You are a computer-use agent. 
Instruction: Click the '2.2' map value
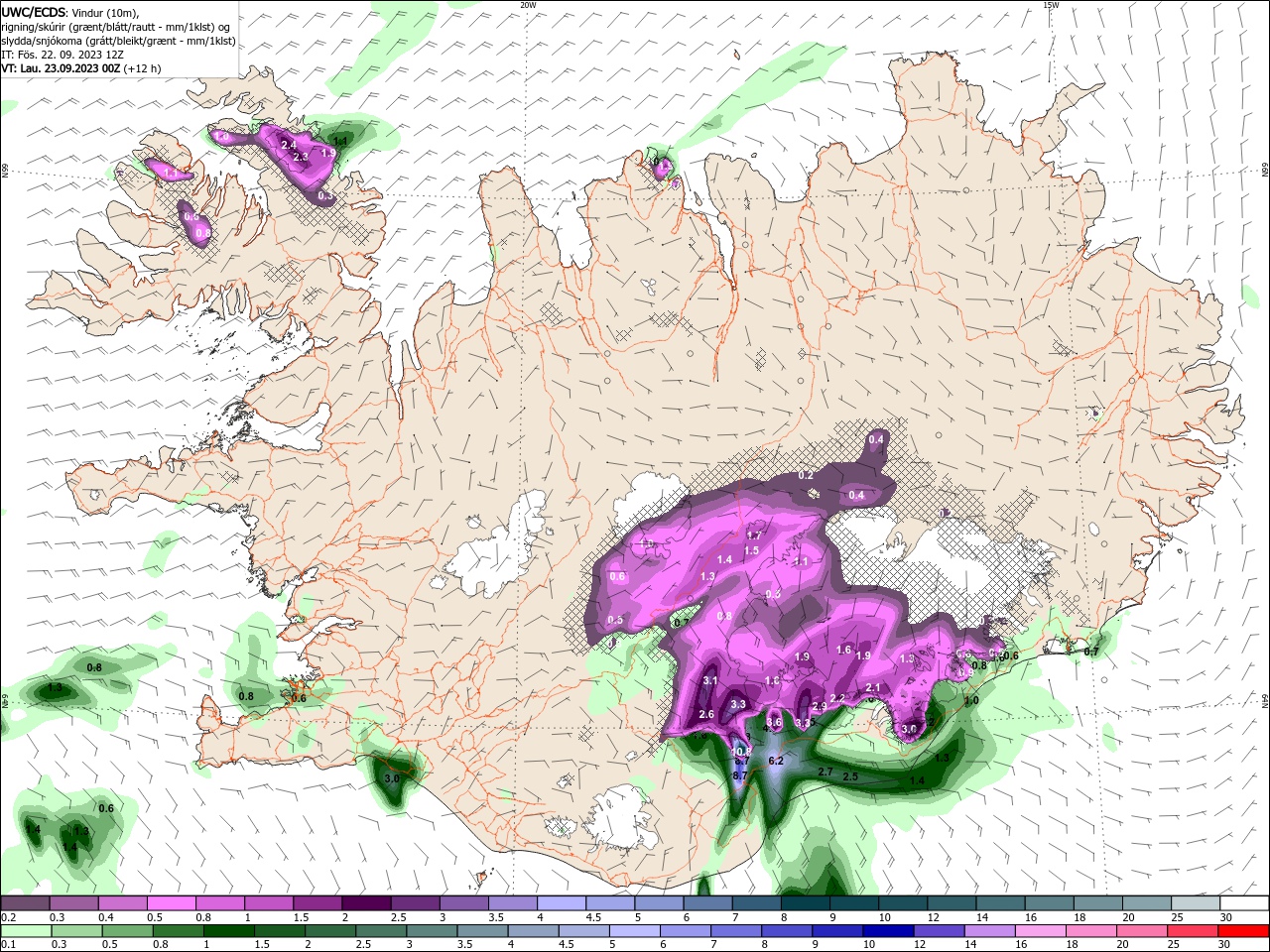[837, 698]
